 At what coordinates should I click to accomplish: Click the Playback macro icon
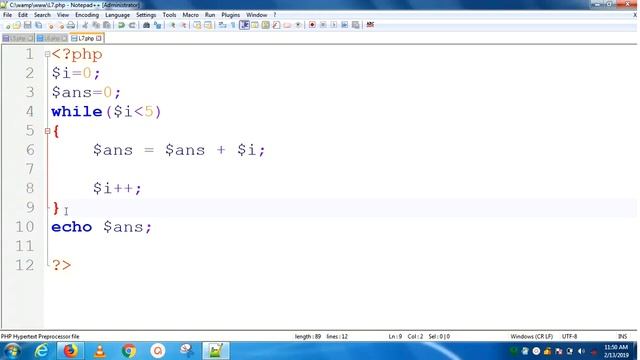[333, 25]
